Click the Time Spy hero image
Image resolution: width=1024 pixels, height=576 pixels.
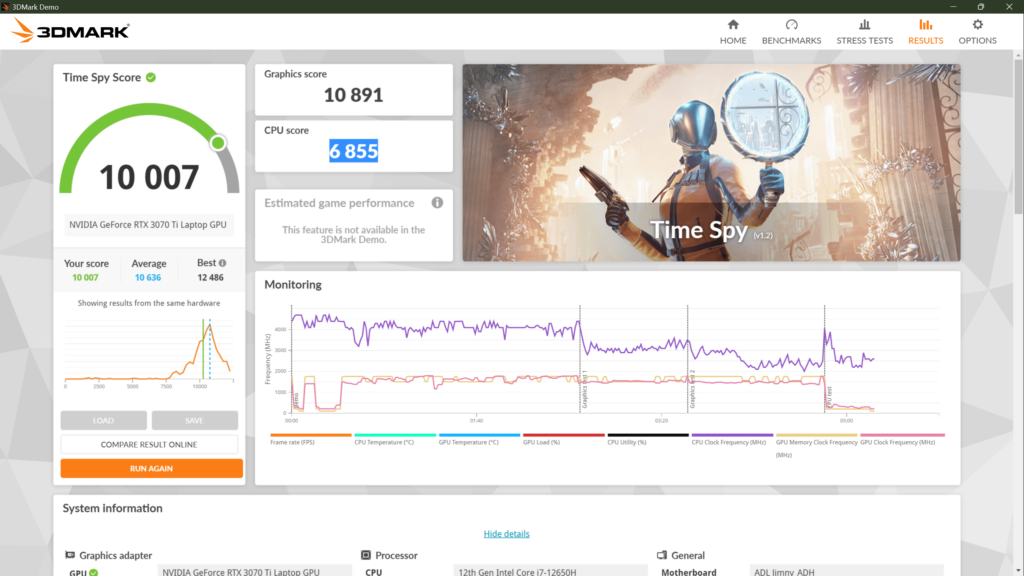click(x=711, y=163)
